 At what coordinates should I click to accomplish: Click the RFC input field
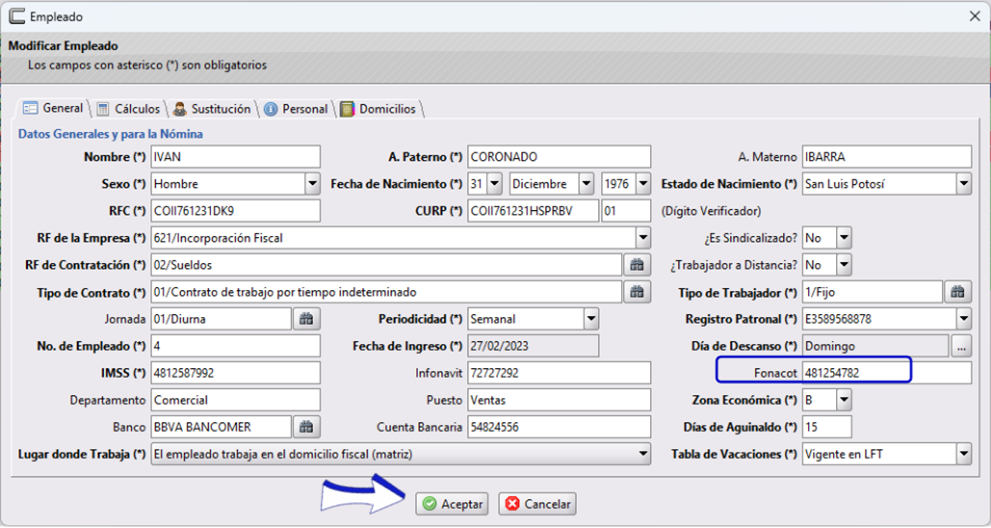[236, 211]
